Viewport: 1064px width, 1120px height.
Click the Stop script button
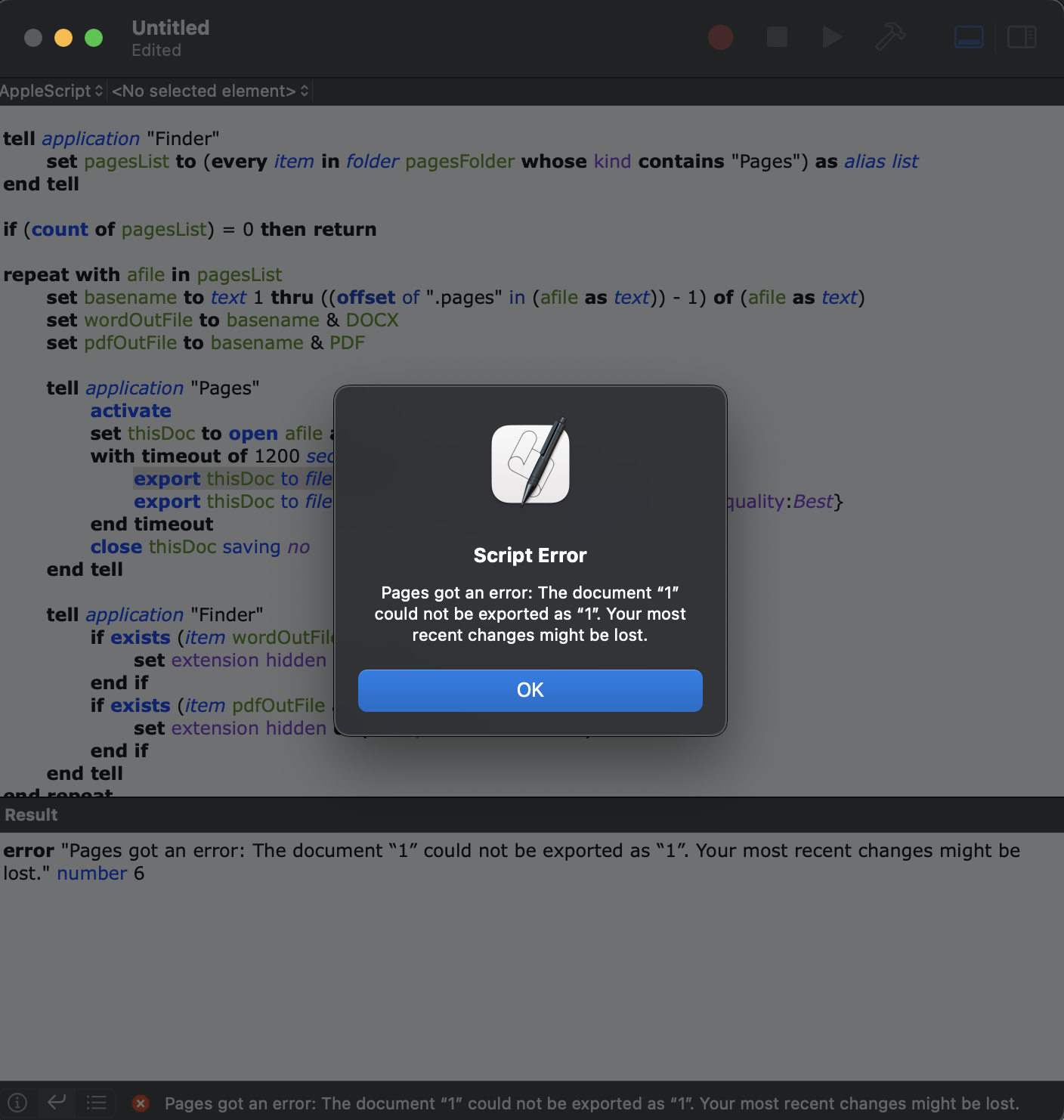pyautogui.click(x=777, y=37)
